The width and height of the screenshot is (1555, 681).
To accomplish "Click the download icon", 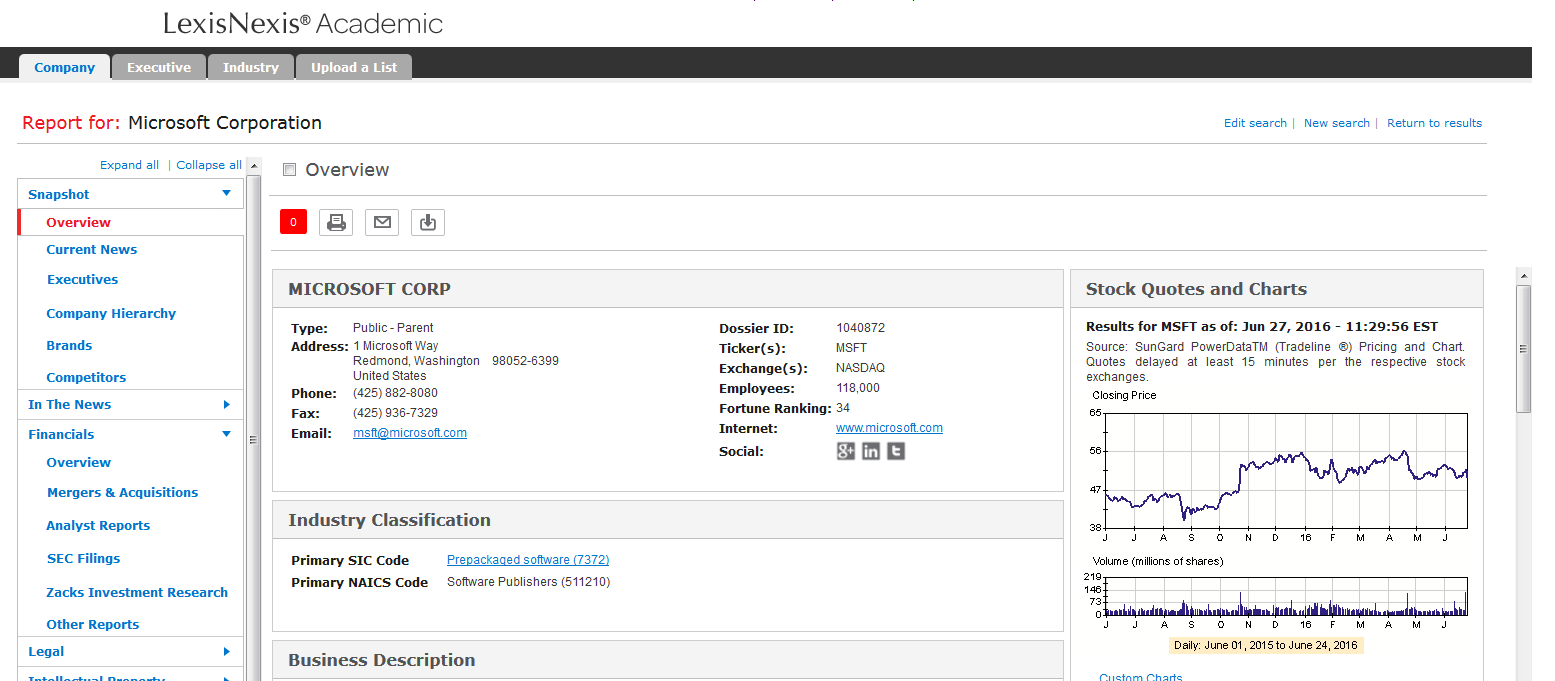I will (428, 222).
